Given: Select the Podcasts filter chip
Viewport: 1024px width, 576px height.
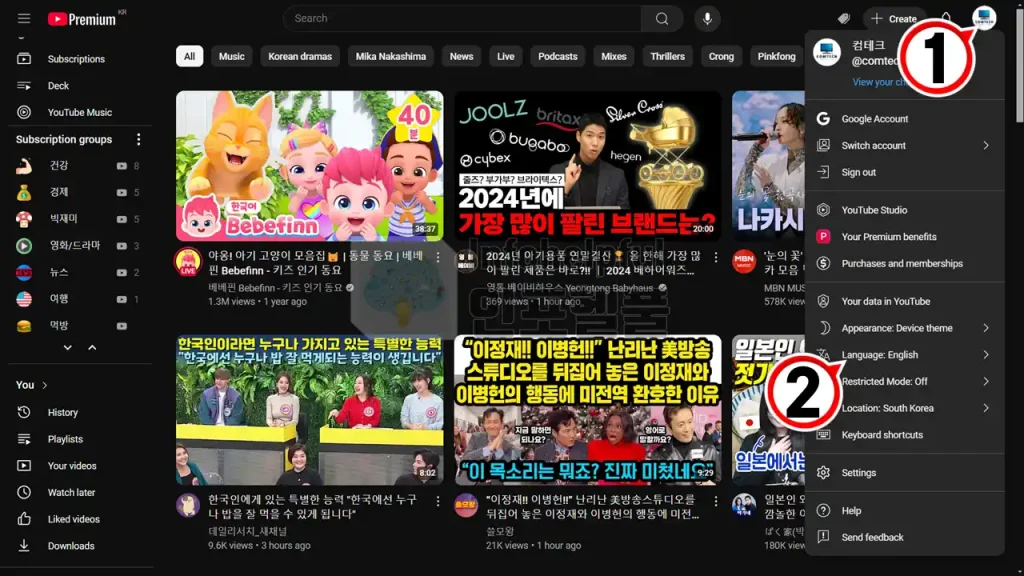Looking at the screenshot, I should (x=558, y=56).
